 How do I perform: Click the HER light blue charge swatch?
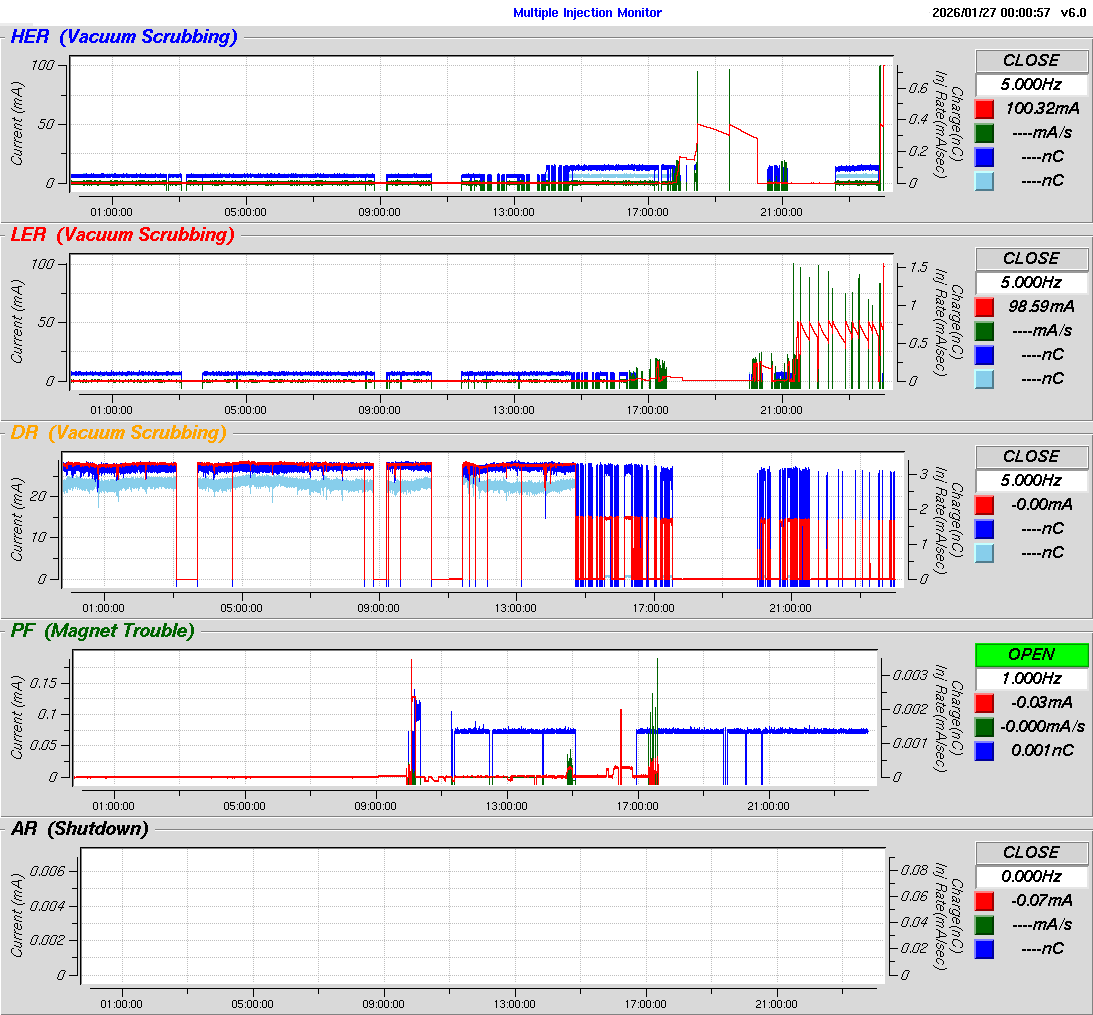985,180
